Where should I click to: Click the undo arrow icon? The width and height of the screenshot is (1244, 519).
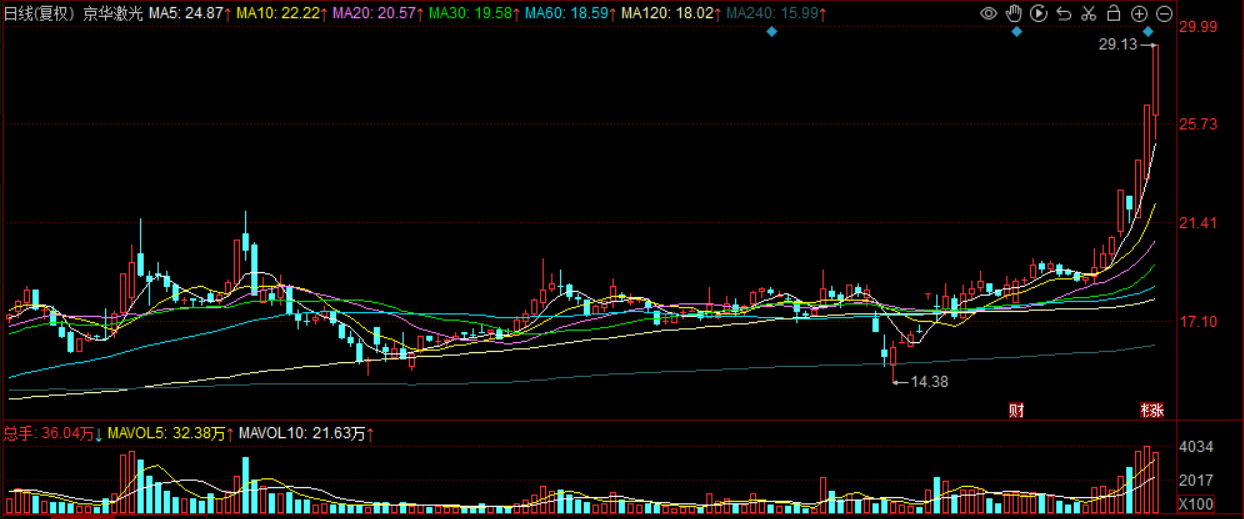pyautogui.click(x=1064, y=13)
